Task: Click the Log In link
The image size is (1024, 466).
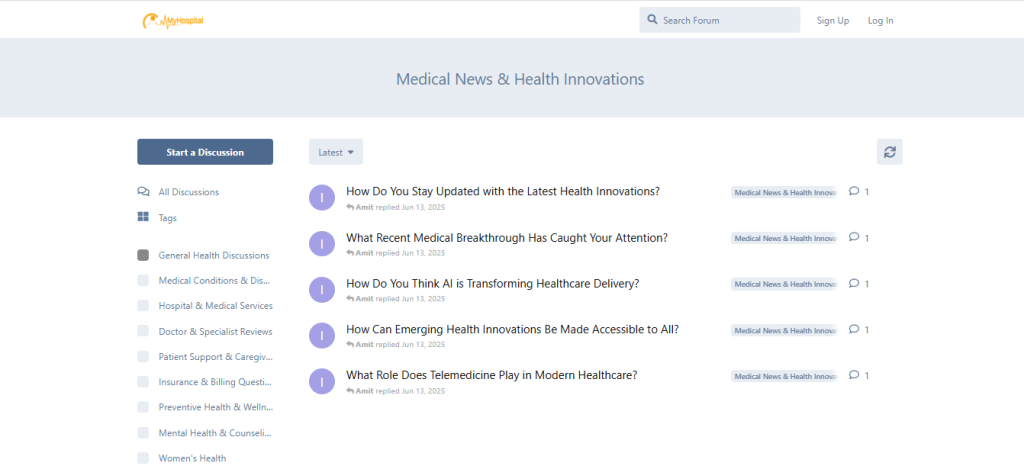Action: pos(880,20)
